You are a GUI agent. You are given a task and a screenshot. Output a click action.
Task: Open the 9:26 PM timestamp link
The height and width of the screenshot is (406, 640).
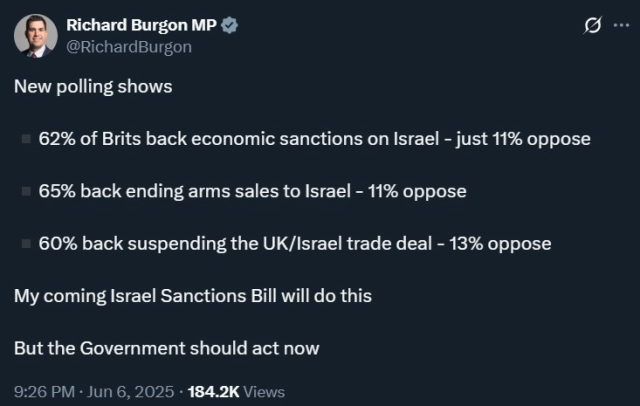tap(44, 392)
